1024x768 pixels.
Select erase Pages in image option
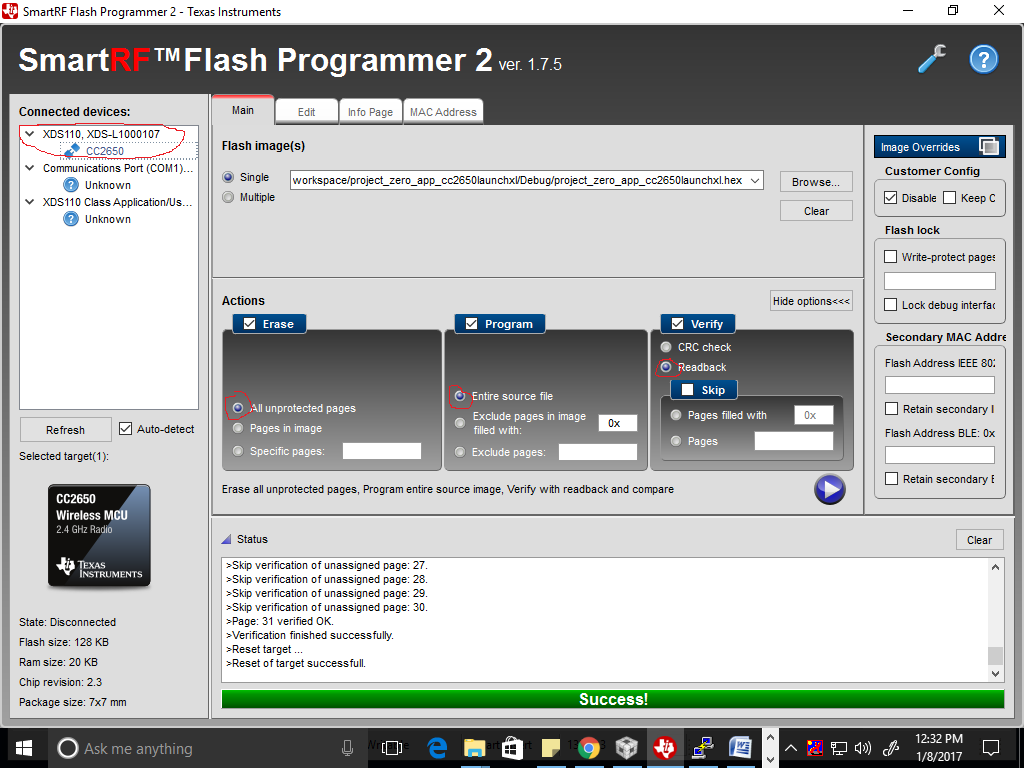[x=238, y=428]
